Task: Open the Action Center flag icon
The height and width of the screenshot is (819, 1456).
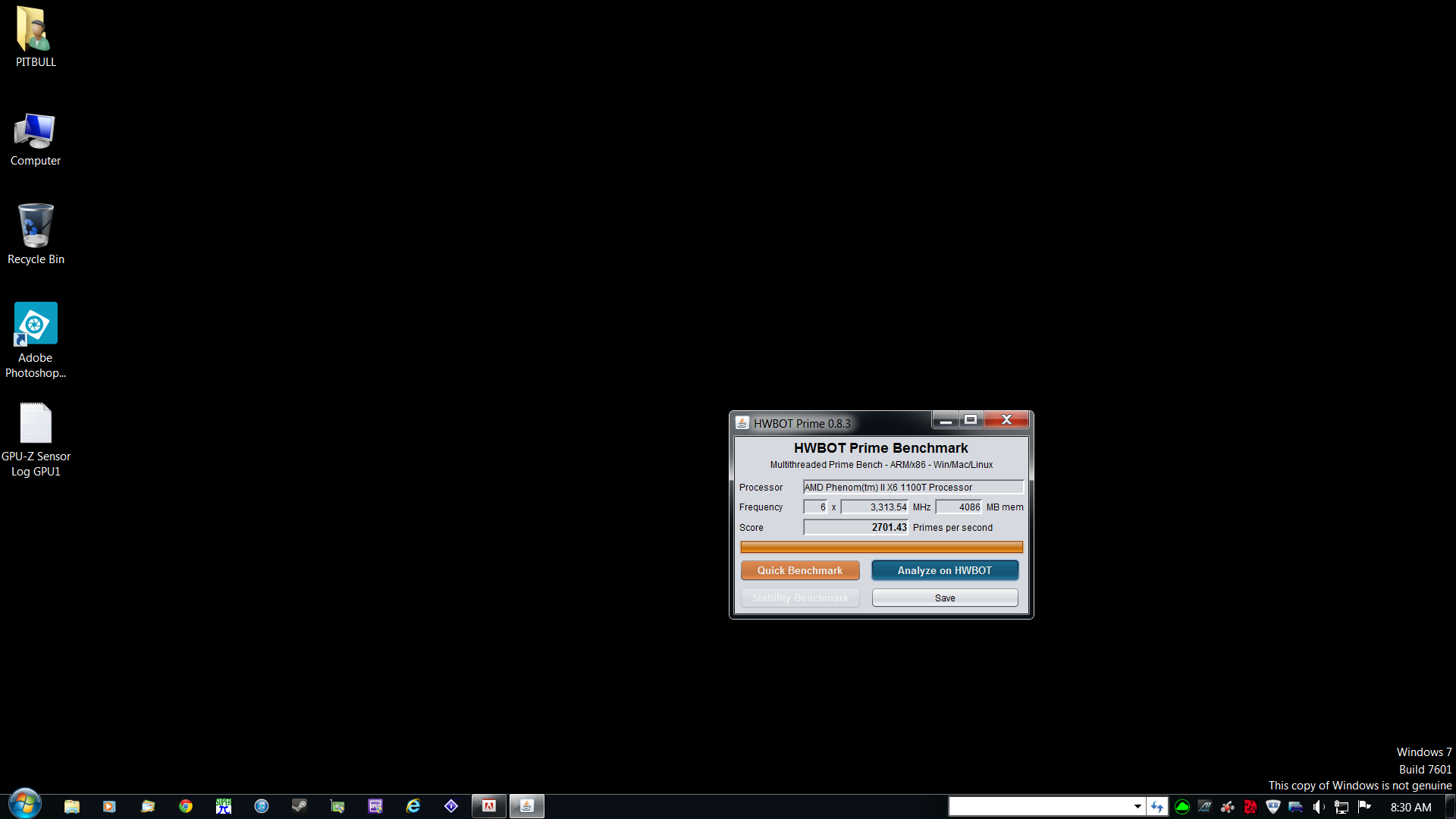Action: click(1364, 807)
